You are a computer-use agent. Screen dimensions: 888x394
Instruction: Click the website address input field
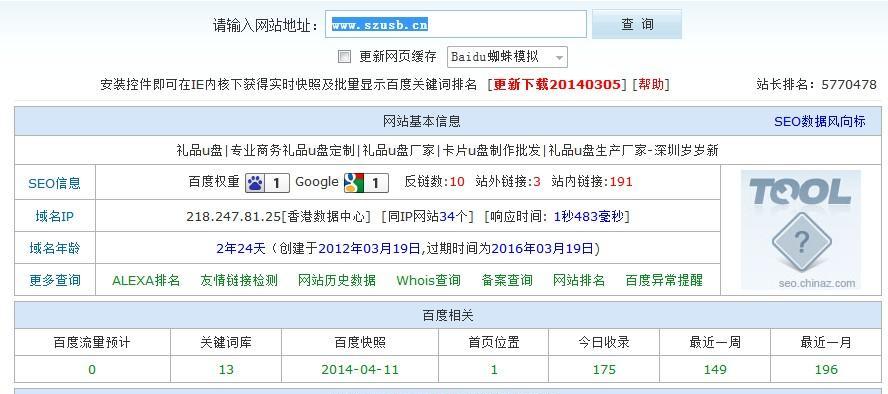[456, 24]
